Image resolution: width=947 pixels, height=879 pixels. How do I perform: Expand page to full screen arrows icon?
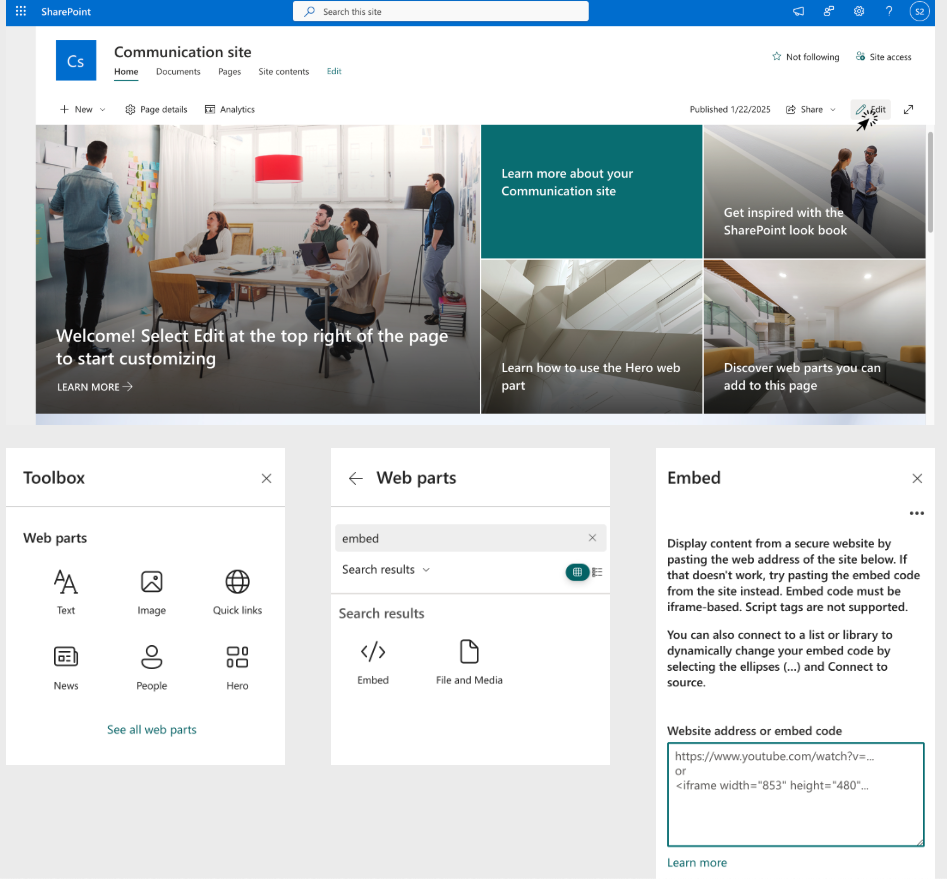pyautogui.click(x=908, y=109)
